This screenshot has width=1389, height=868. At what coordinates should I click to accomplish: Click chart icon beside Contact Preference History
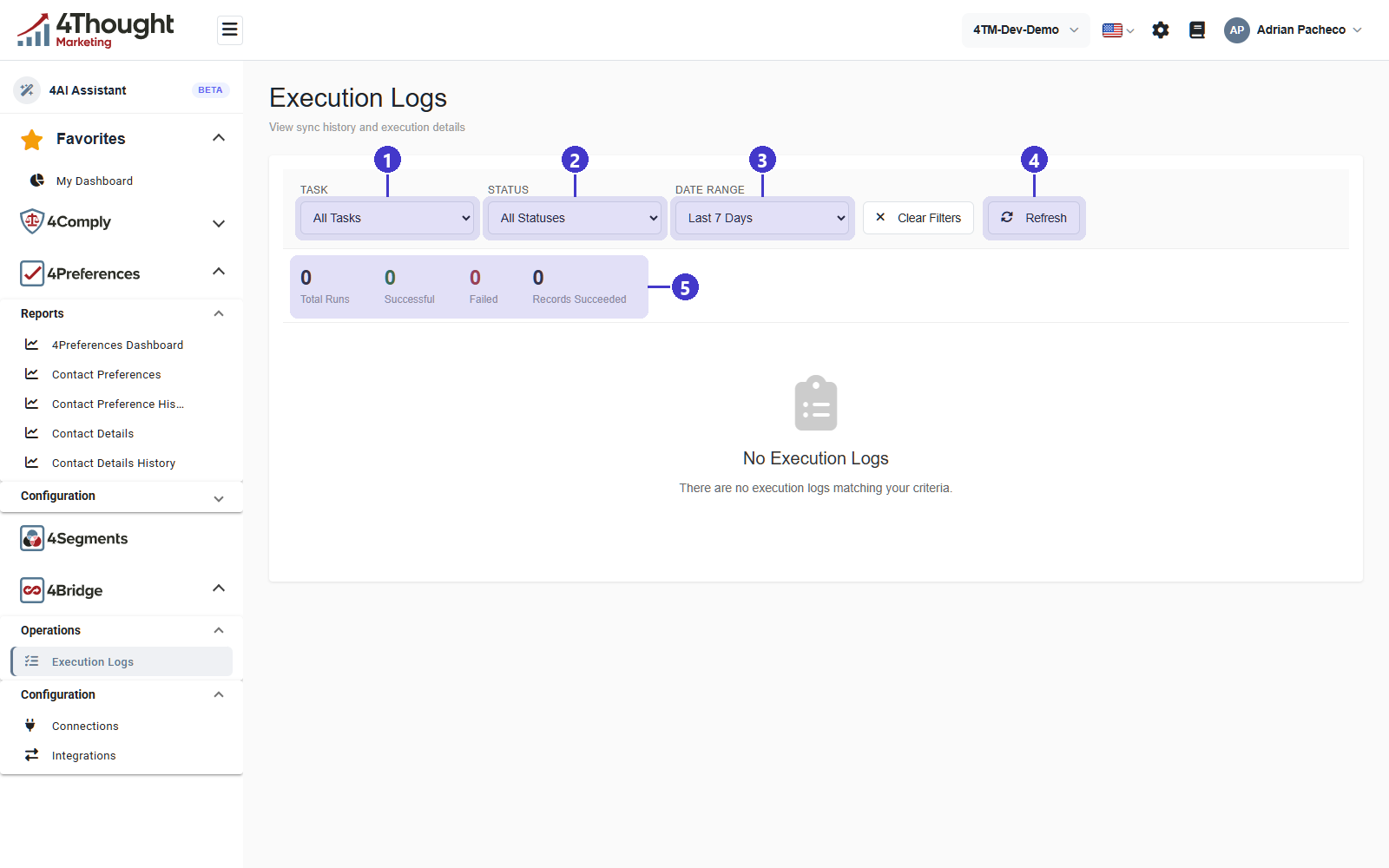[32, 404]
